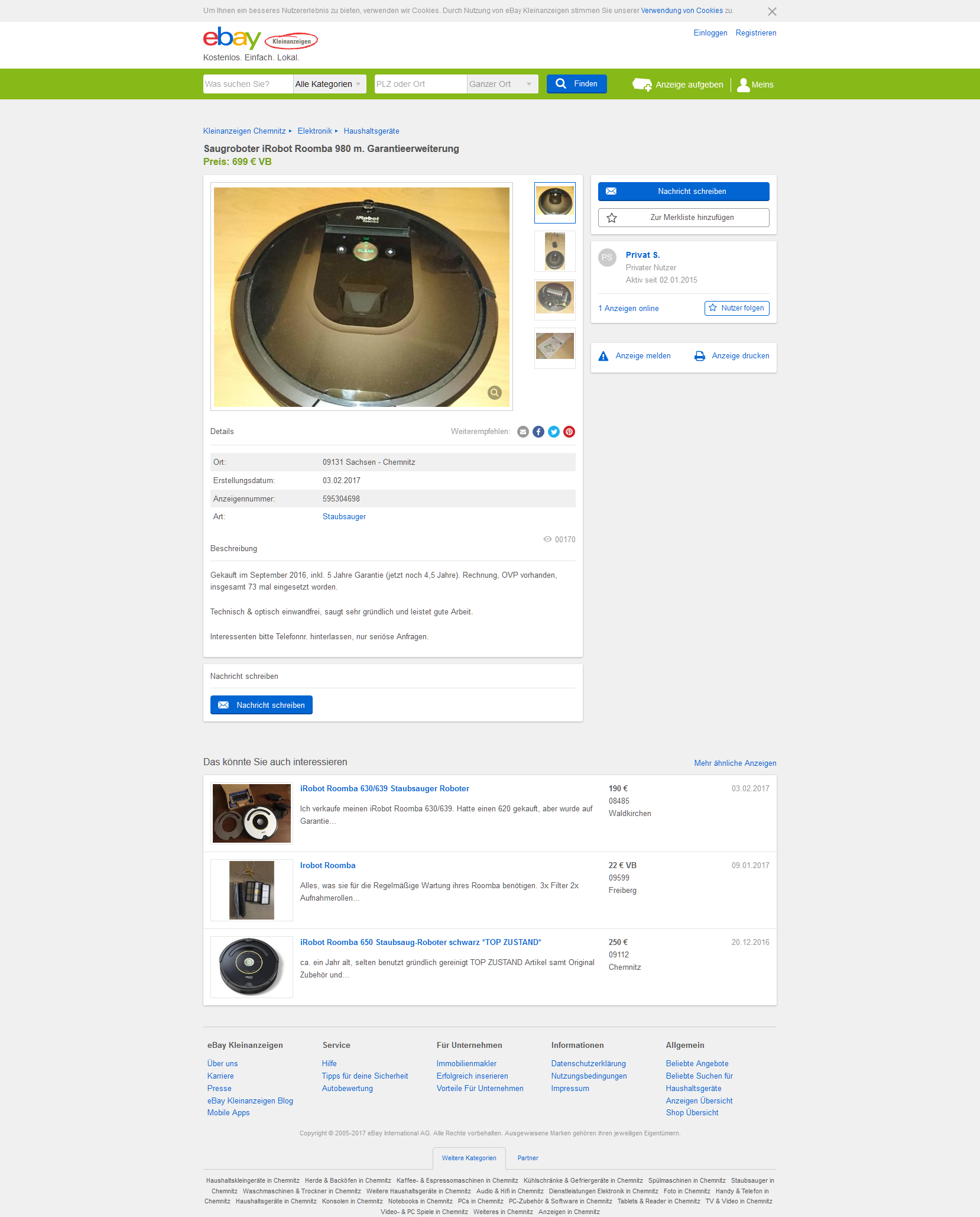Switch to Partner tab
Viewport: 980px width, 1217px height.
pos(528,1158)
